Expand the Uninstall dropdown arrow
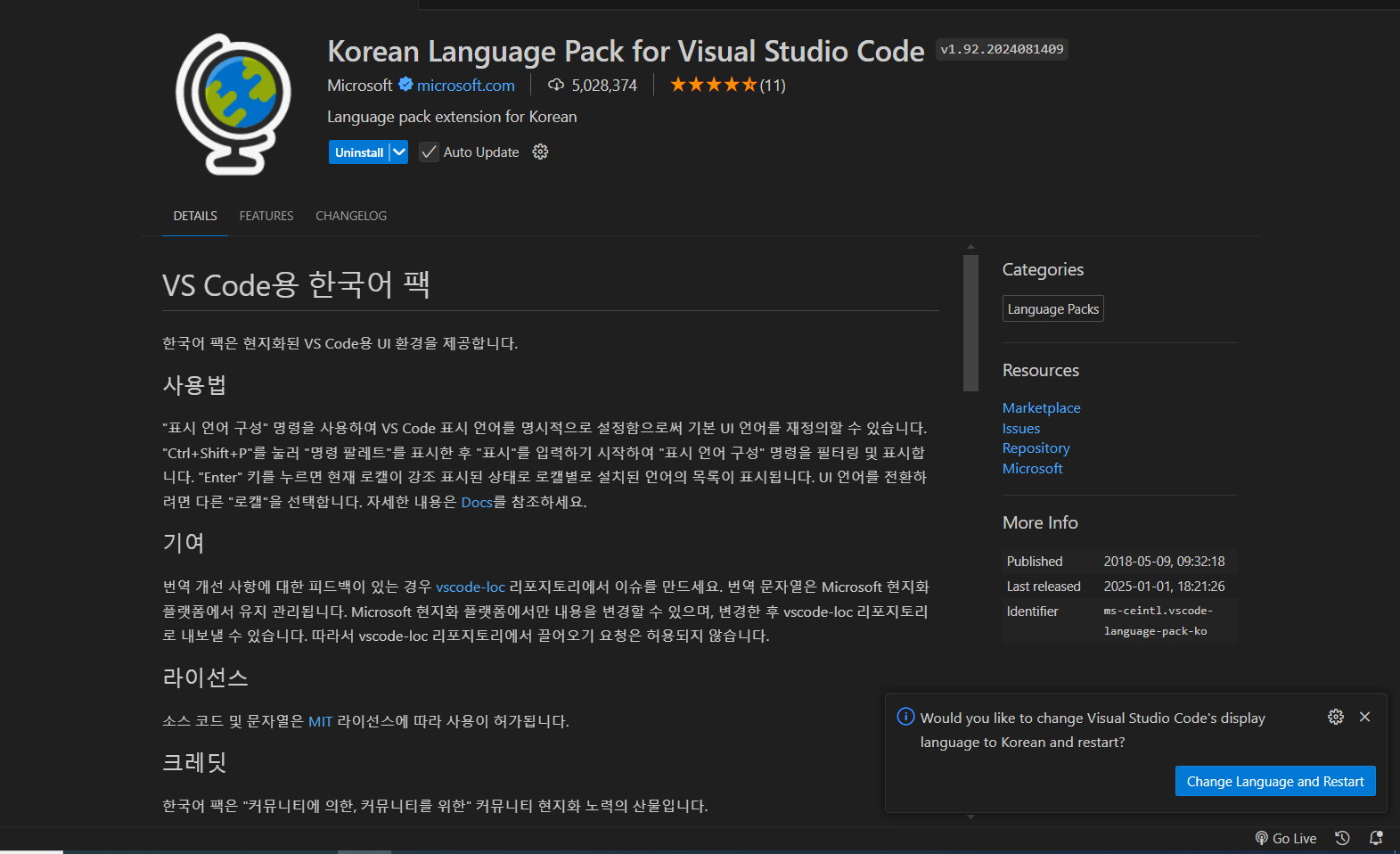 click(x=398, y=152)
